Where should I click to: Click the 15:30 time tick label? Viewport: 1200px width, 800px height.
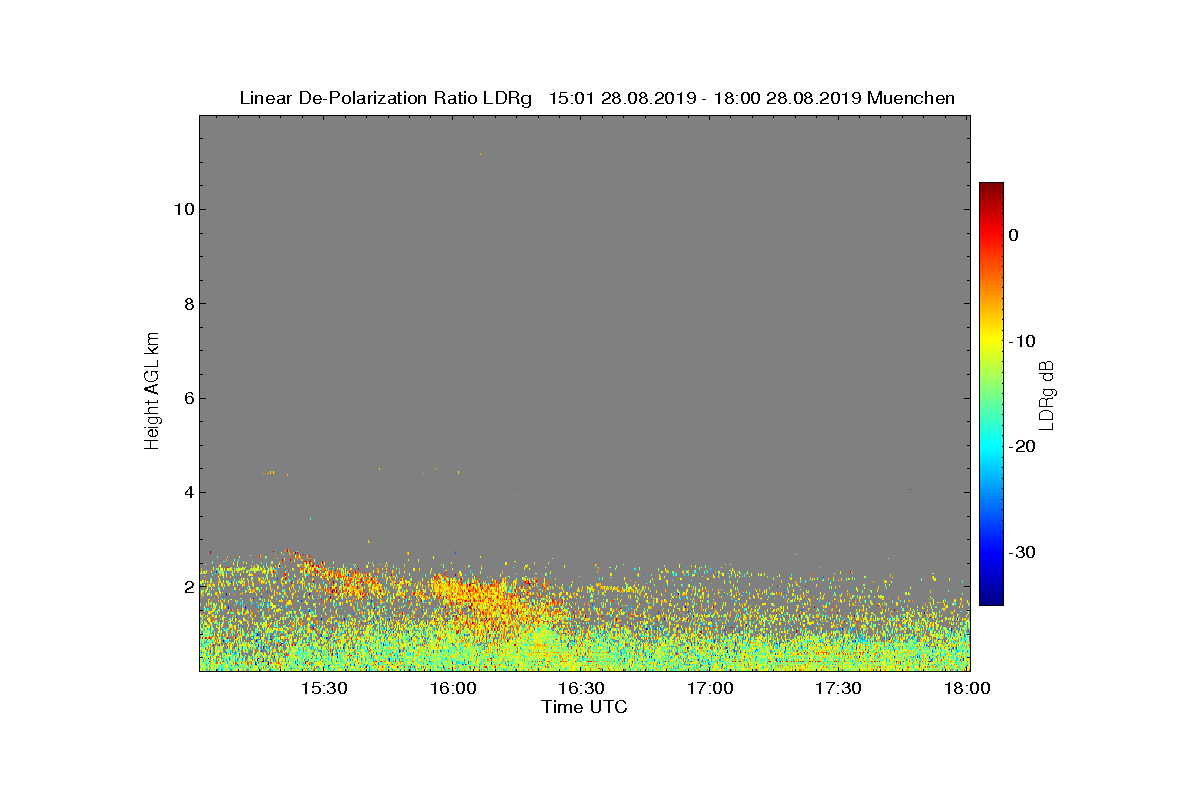pyautogui.click(x=324, y=688)
